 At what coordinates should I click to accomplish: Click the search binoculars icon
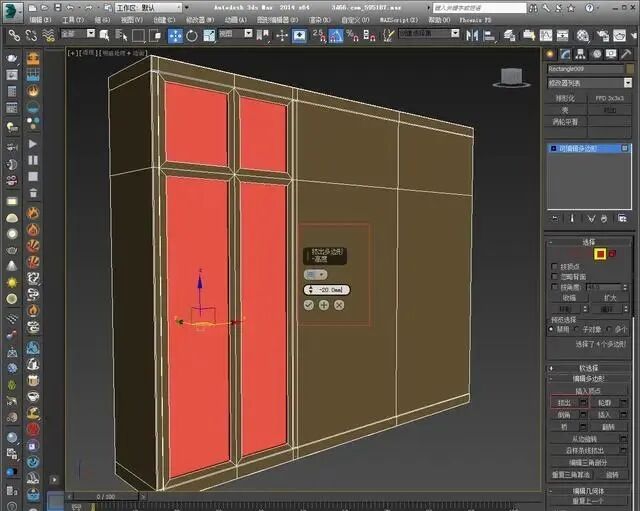[x=533, y=7]
